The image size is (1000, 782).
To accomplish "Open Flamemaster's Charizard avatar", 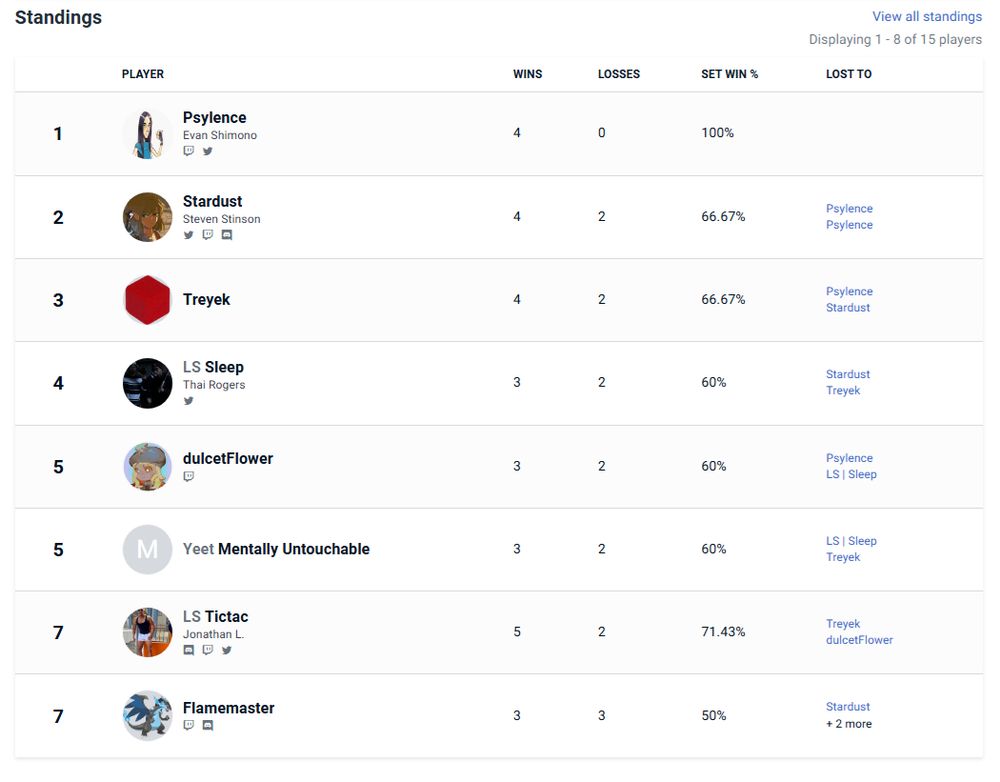I will 148,715.
